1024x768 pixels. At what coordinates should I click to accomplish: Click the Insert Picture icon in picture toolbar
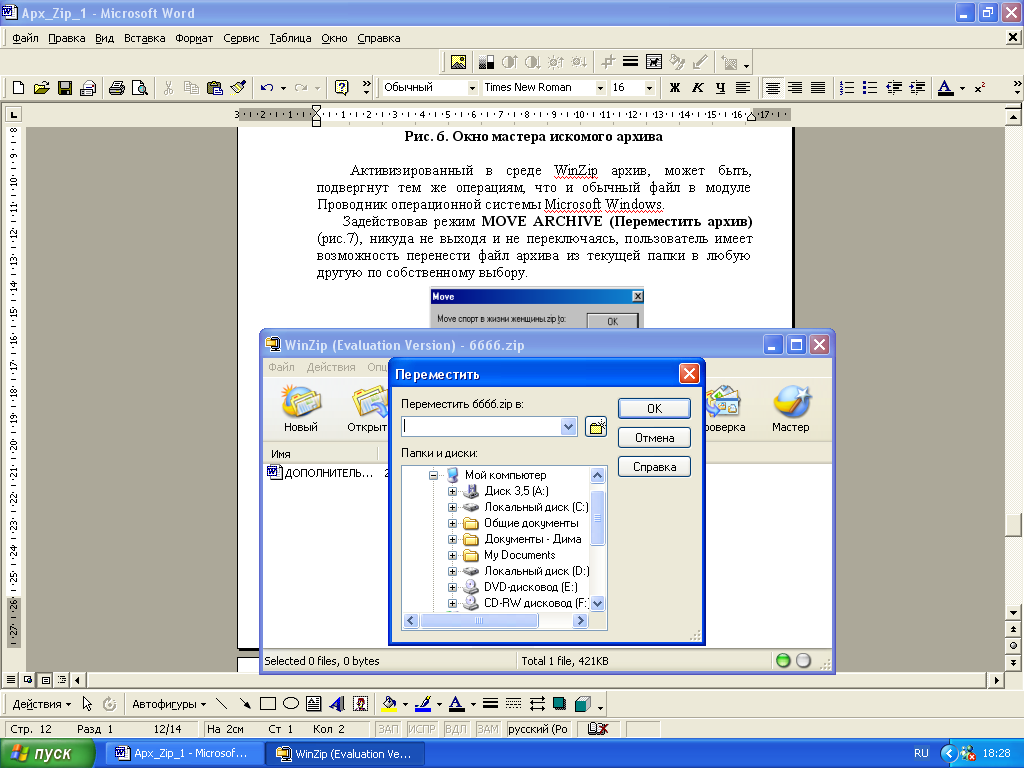[458, 62]
